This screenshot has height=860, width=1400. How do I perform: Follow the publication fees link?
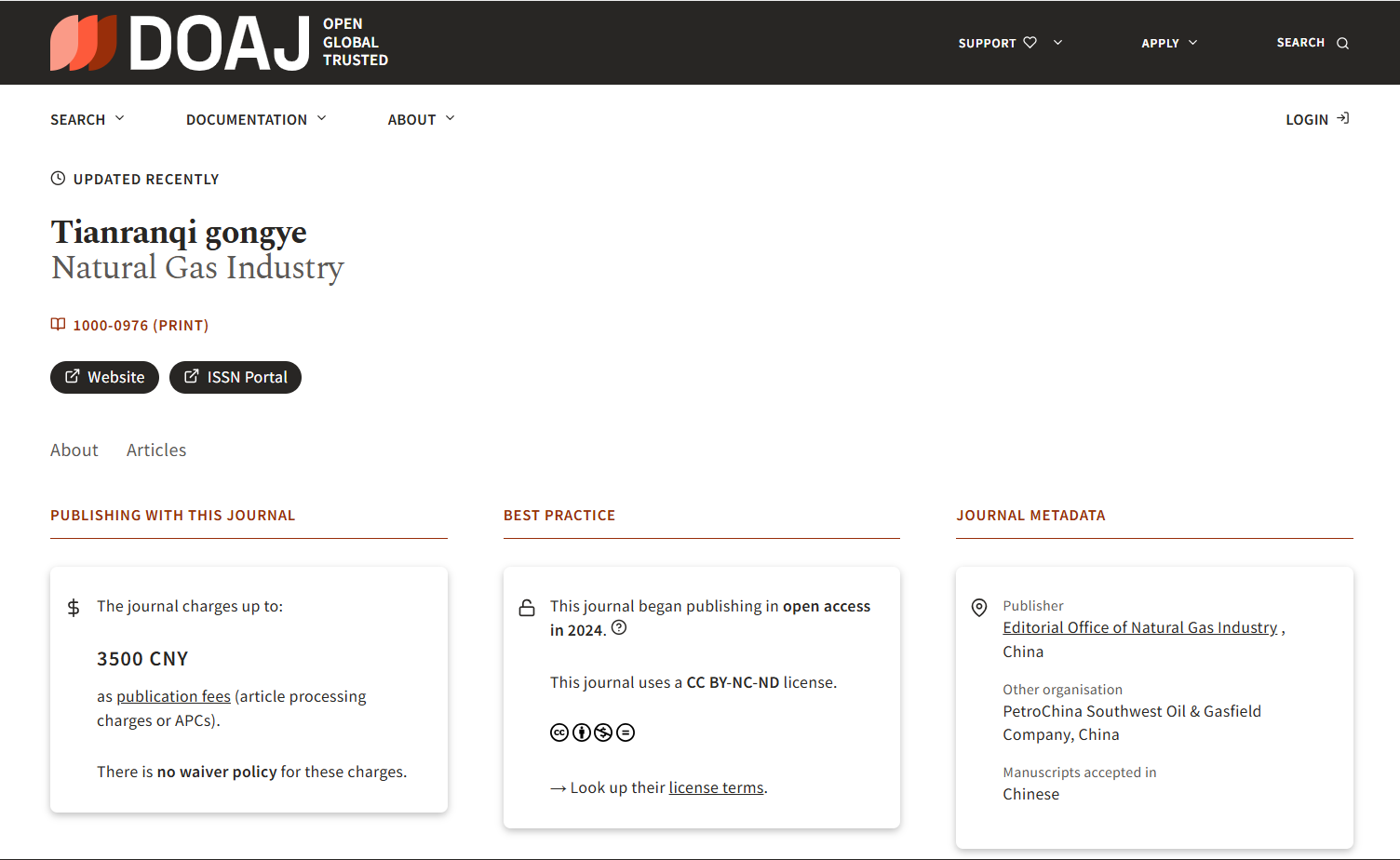click(x=173, y=696)
